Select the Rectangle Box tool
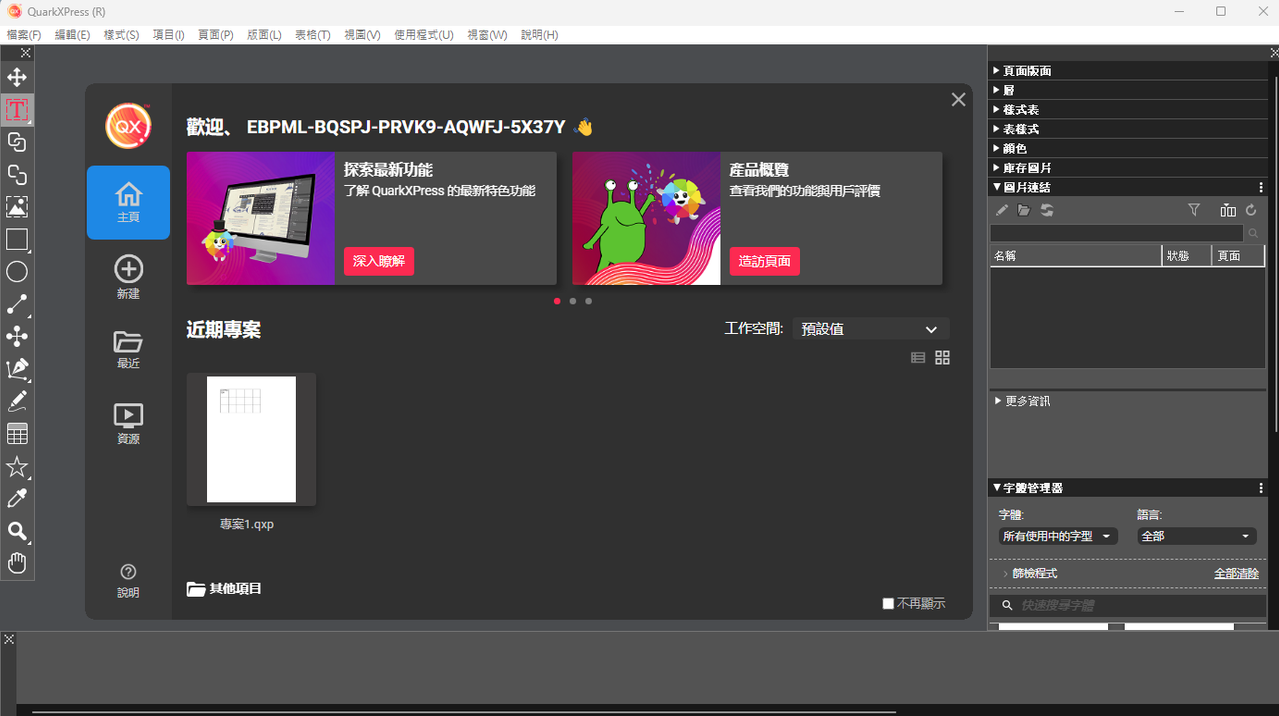Viewport: 1279px width, 716px height. [x=17, y=239]
